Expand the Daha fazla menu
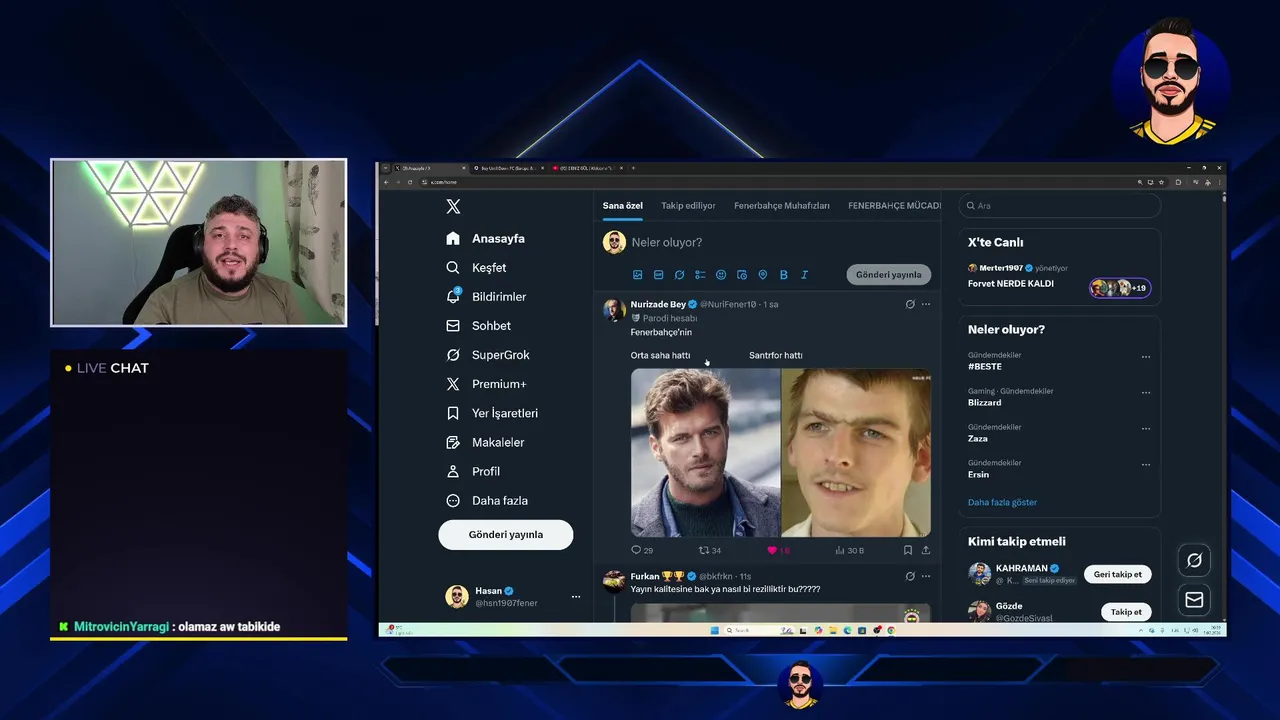 click(486, 500)
